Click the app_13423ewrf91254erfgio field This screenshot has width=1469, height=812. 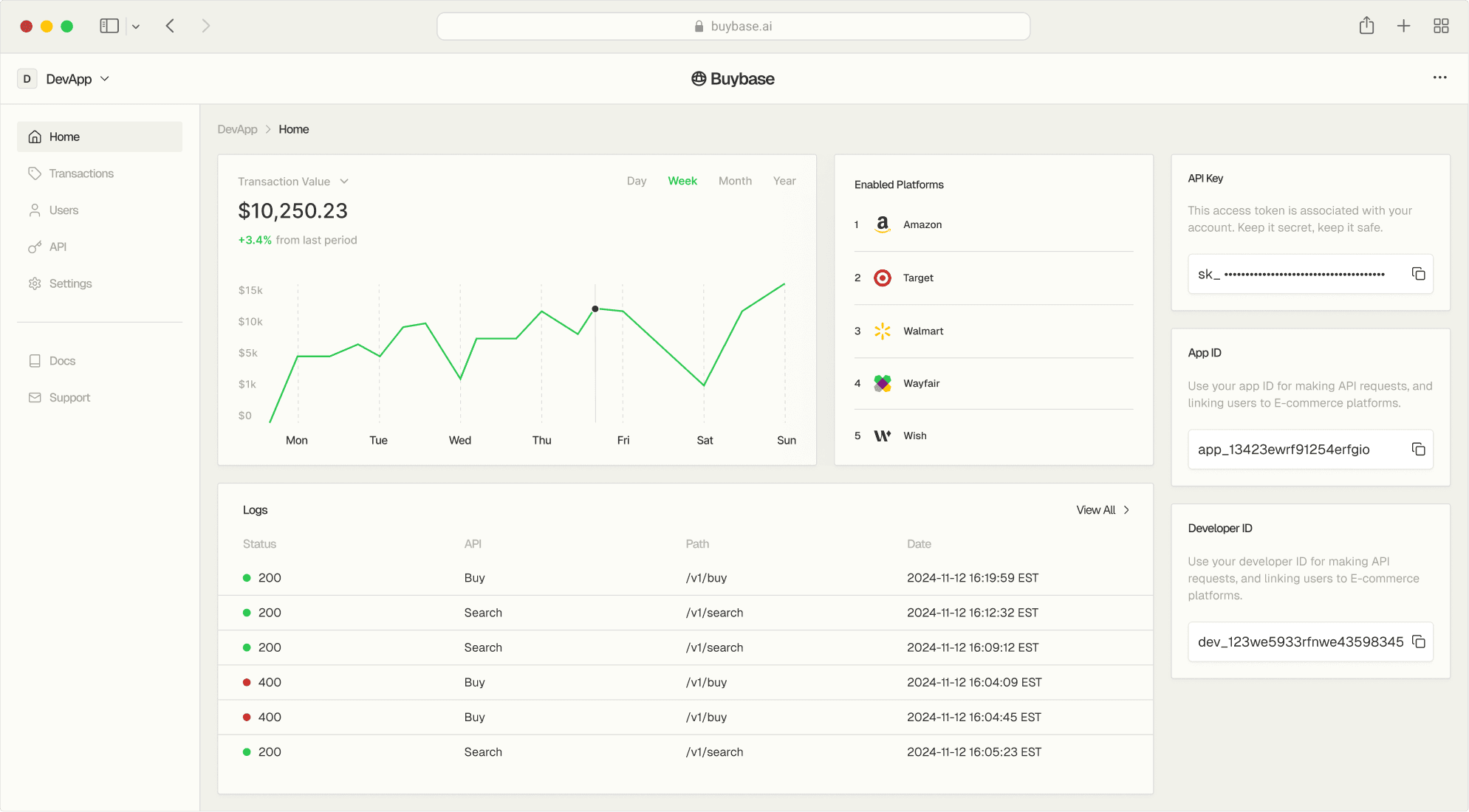1310,449
